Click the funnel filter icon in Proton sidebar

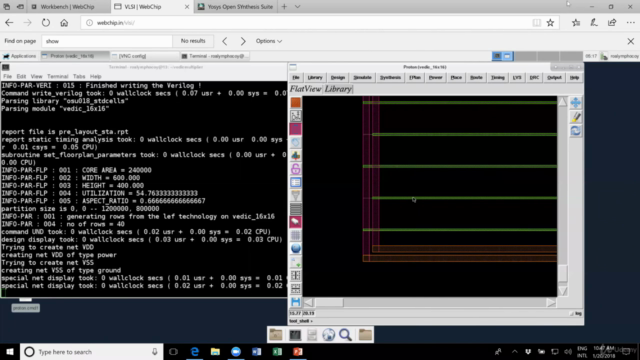point(296,196)
